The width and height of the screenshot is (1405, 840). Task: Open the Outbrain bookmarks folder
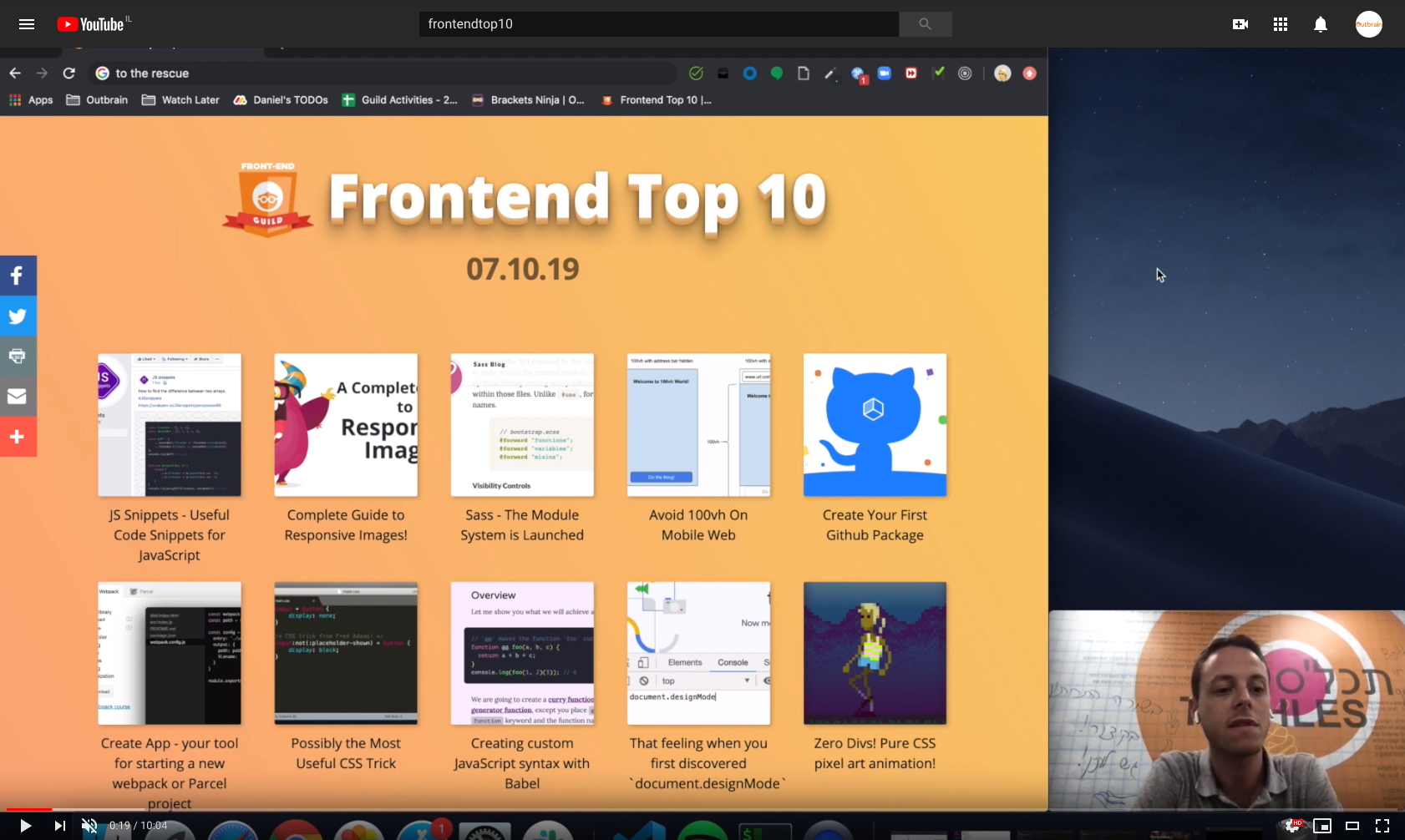(97, 99)
